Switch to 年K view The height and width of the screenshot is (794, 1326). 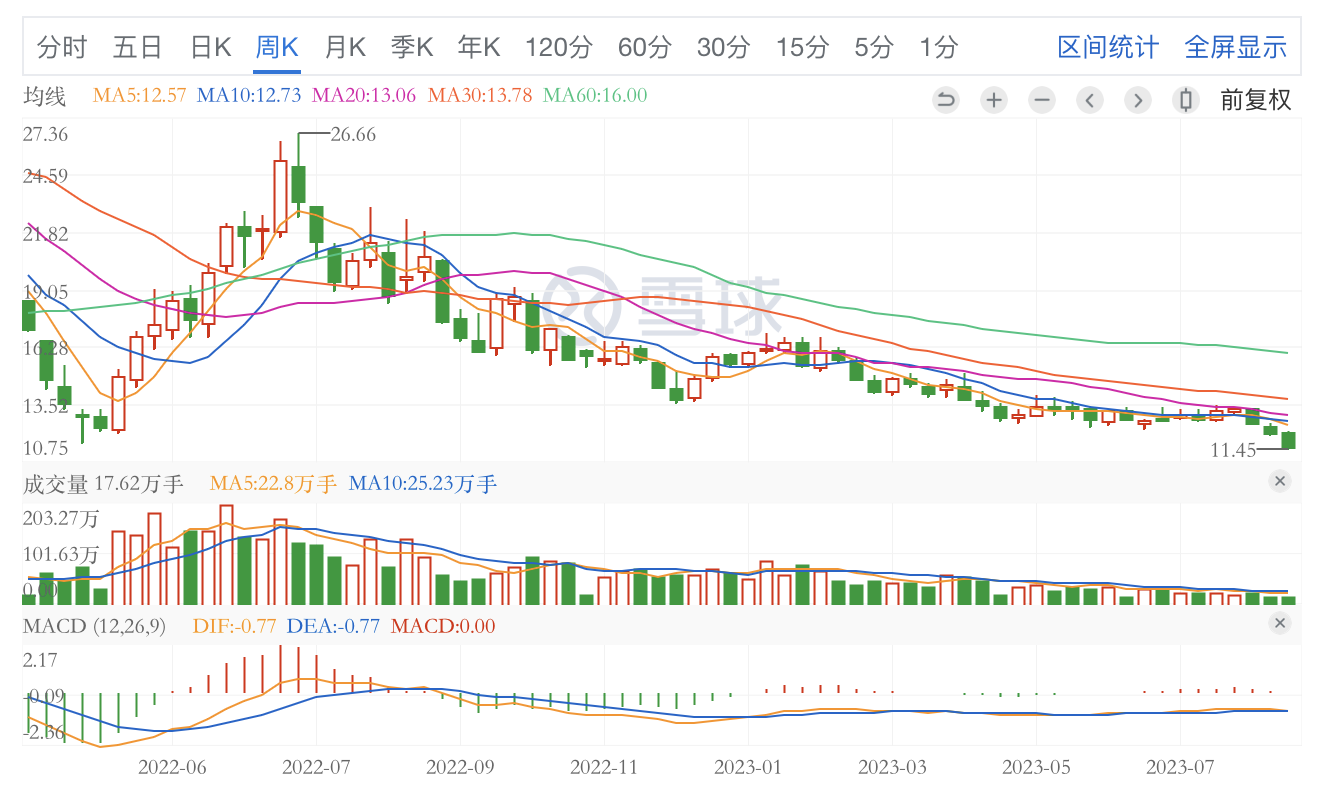[x=478, y=47]
